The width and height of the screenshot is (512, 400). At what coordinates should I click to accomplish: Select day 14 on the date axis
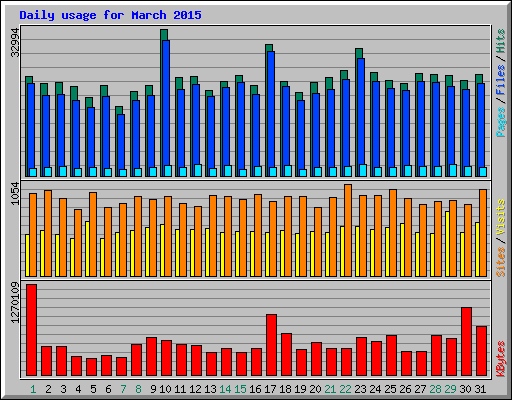pos(225,389)
